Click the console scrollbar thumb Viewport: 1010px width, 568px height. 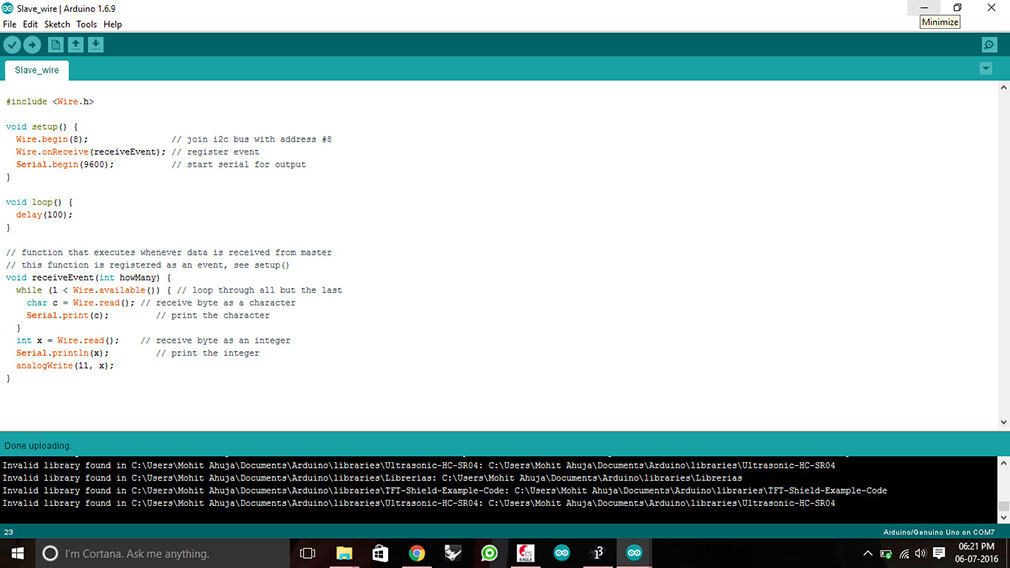point(1004,506)
